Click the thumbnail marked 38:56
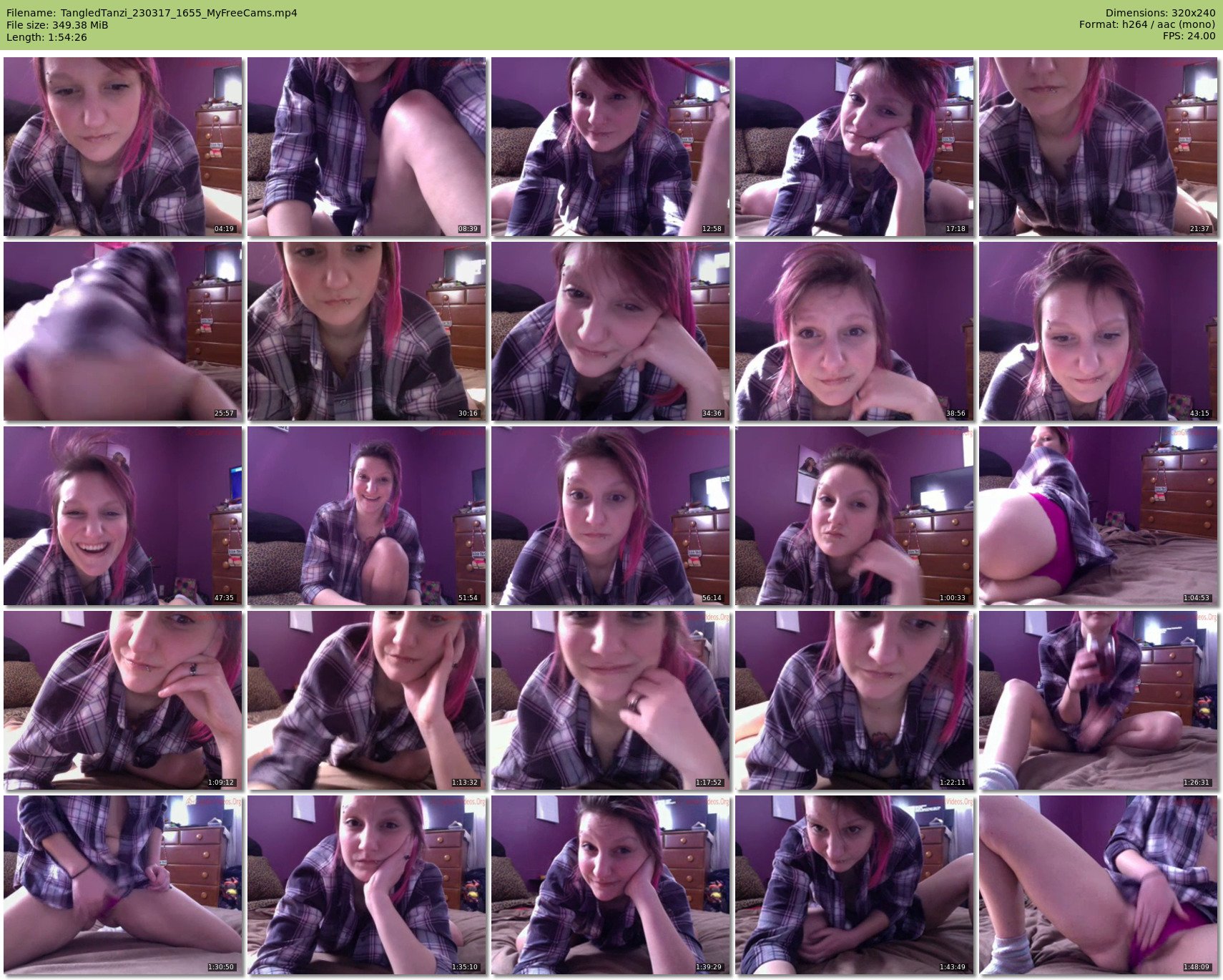Viewport: 1223px width, 980px height. point(854,331)
